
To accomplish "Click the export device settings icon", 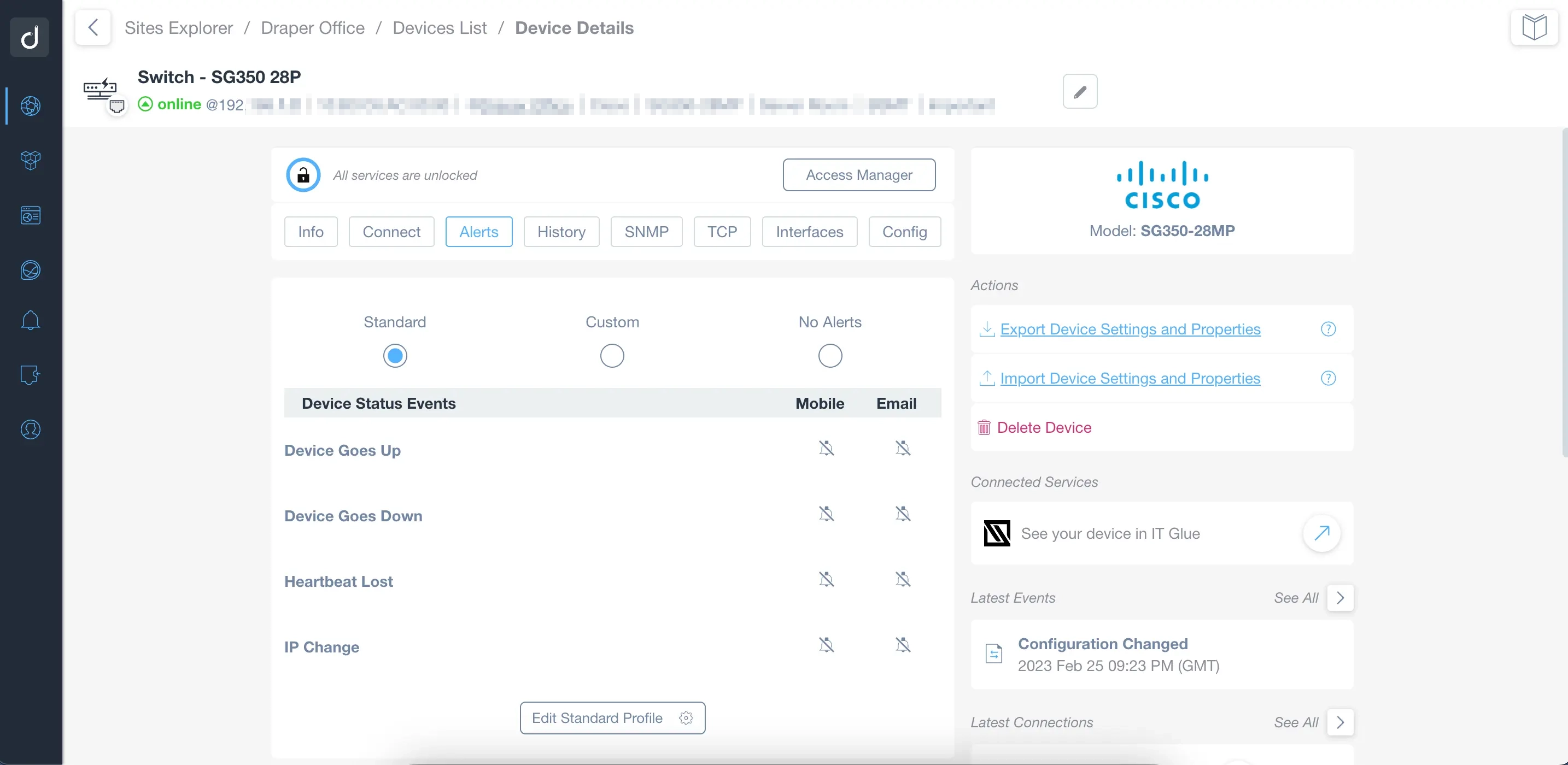I will pos(987,328).
